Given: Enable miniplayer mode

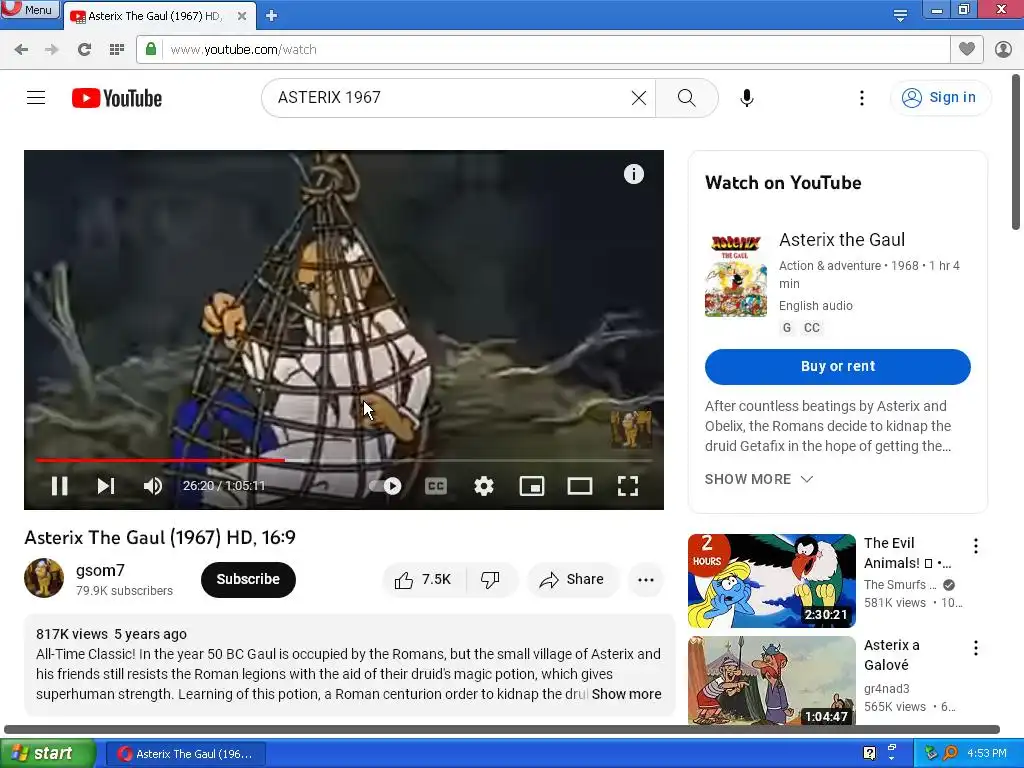Looking at the screenshot, I should point(532,486).
